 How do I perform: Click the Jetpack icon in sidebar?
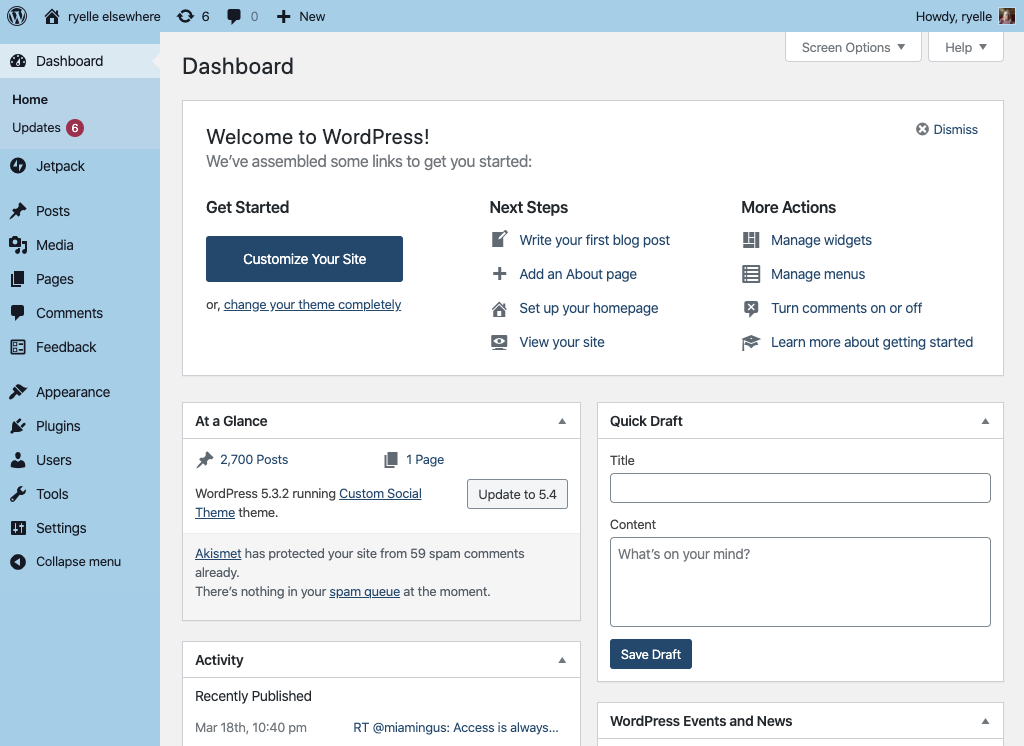pyautogui.click(x=18, y=166)
